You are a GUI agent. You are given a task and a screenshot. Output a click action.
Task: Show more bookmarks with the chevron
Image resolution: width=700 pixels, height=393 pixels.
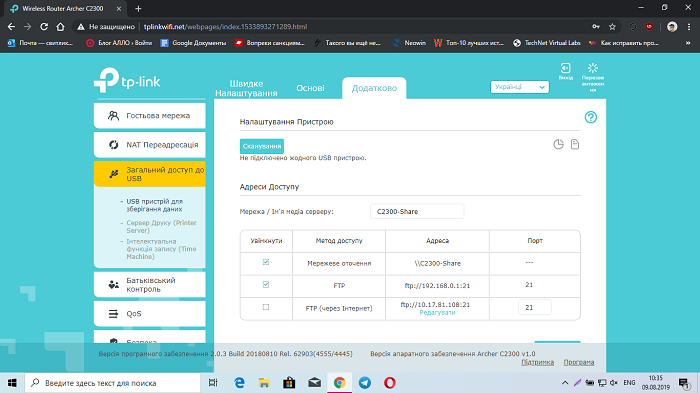click(688, 43)
